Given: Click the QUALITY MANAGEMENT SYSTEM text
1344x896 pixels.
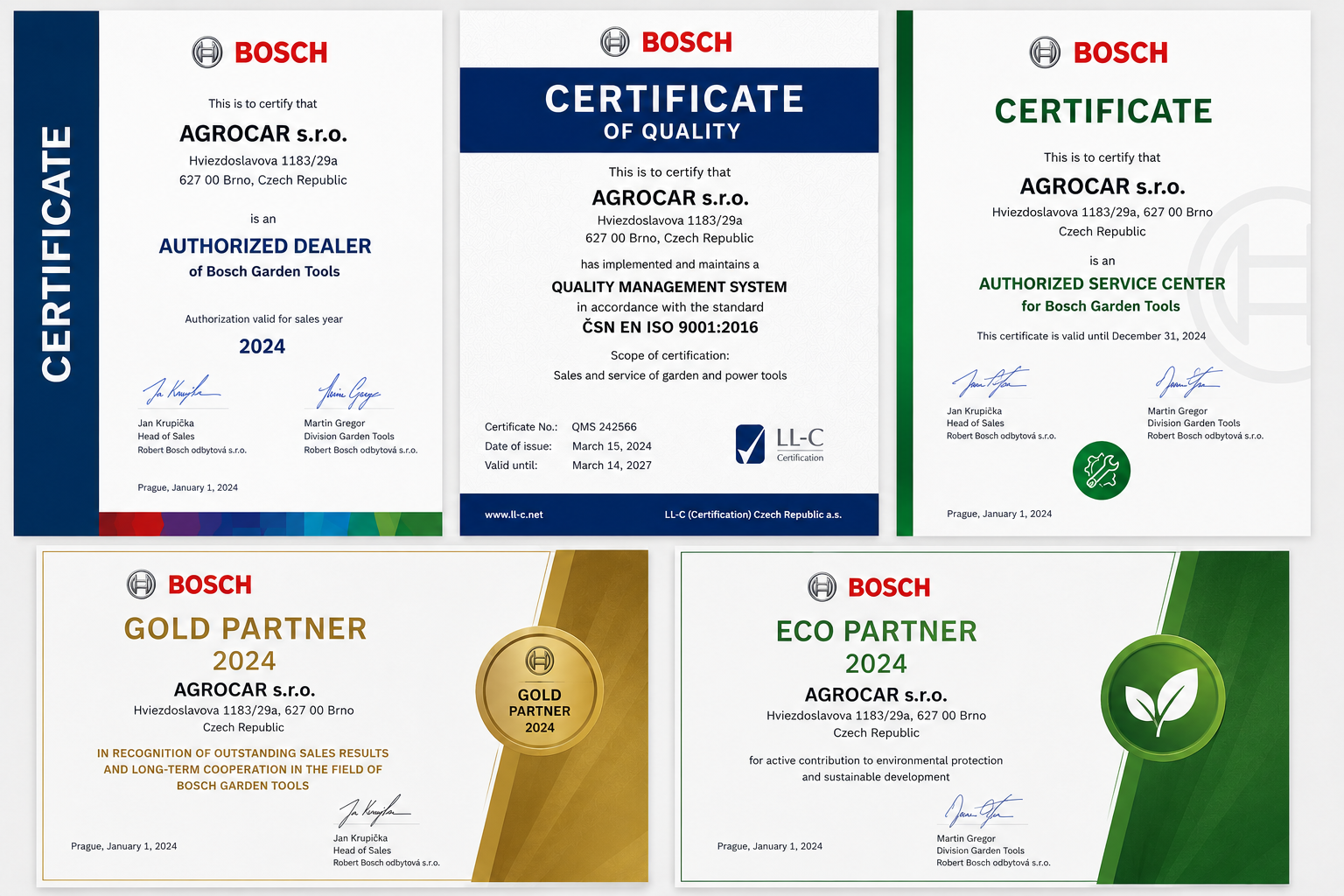Looking at the screenshot, I should pyautogui.click(x=669, y=287).
